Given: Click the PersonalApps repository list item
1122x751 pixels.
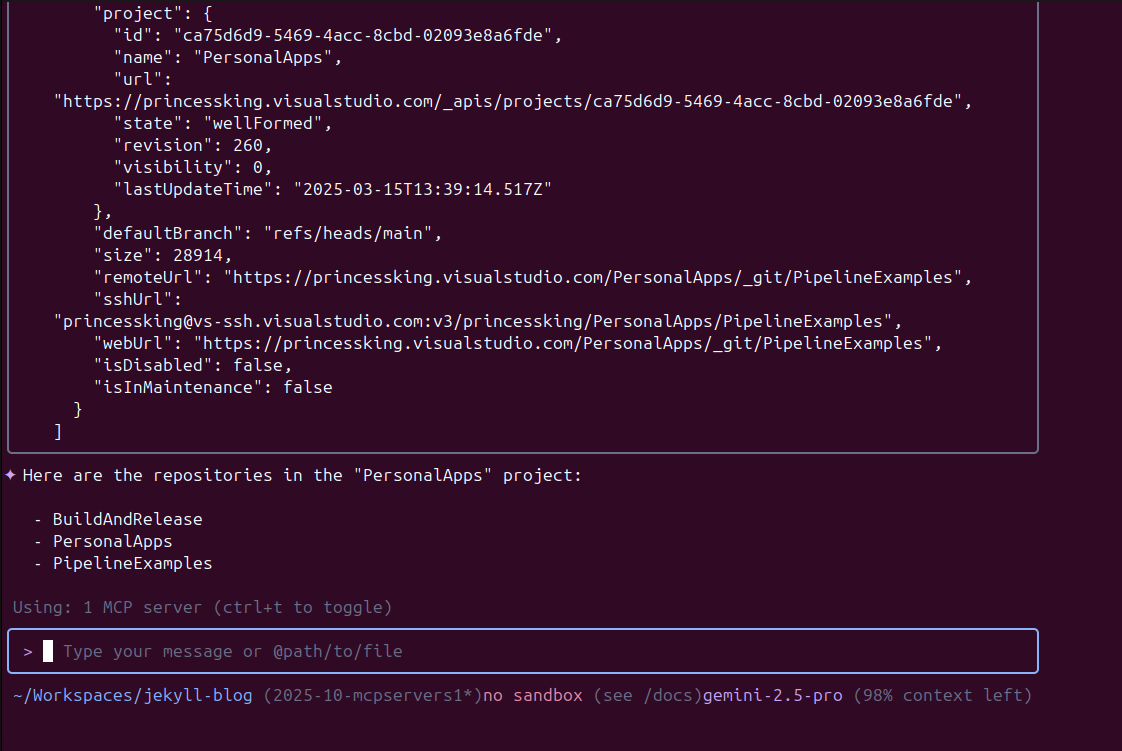Looking at the screenshot, I should (x=112, y=541).
